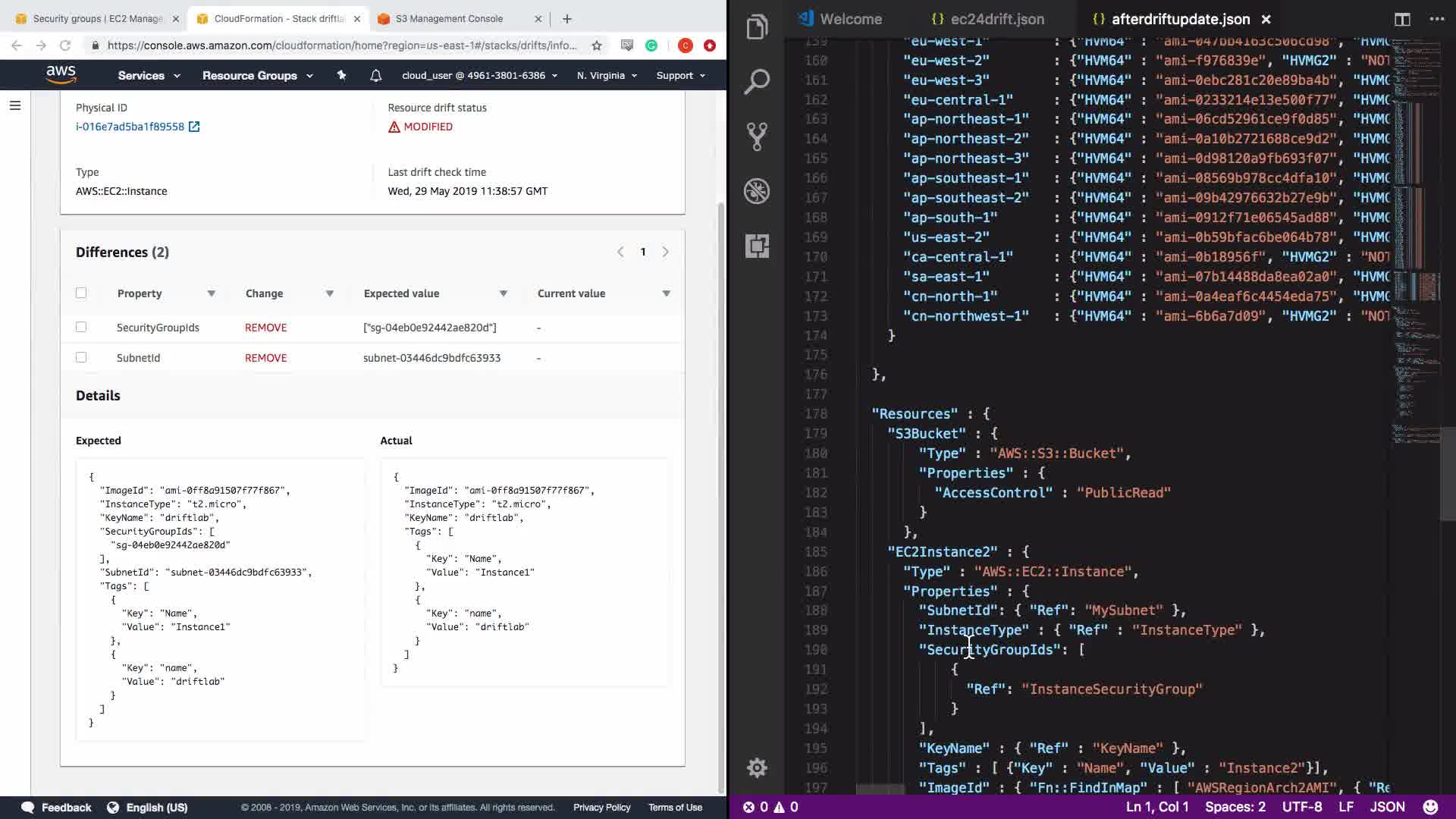Open the Source Control view
Image resolution: width=1456 pixels, height=819 pixels.
[x=757, y=136]
